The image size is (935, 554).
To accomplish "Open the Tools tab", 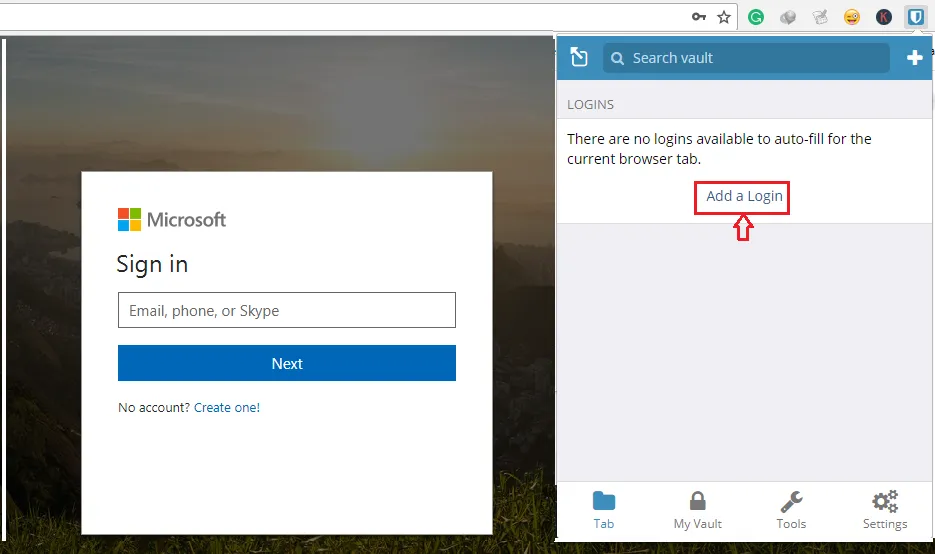I will 791,510.
